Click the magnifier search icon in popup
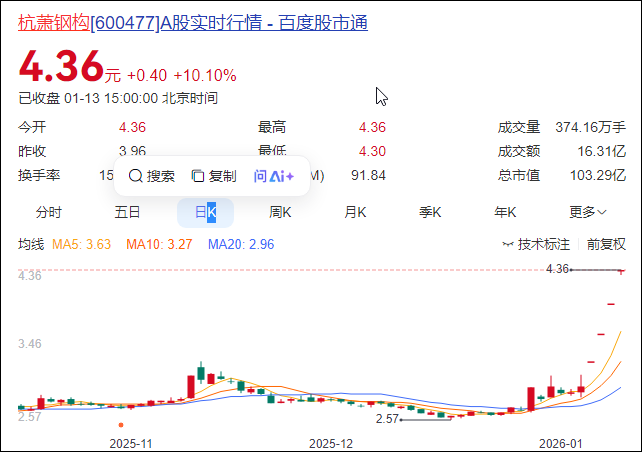The image size is (642, 452). click(136, 176)
